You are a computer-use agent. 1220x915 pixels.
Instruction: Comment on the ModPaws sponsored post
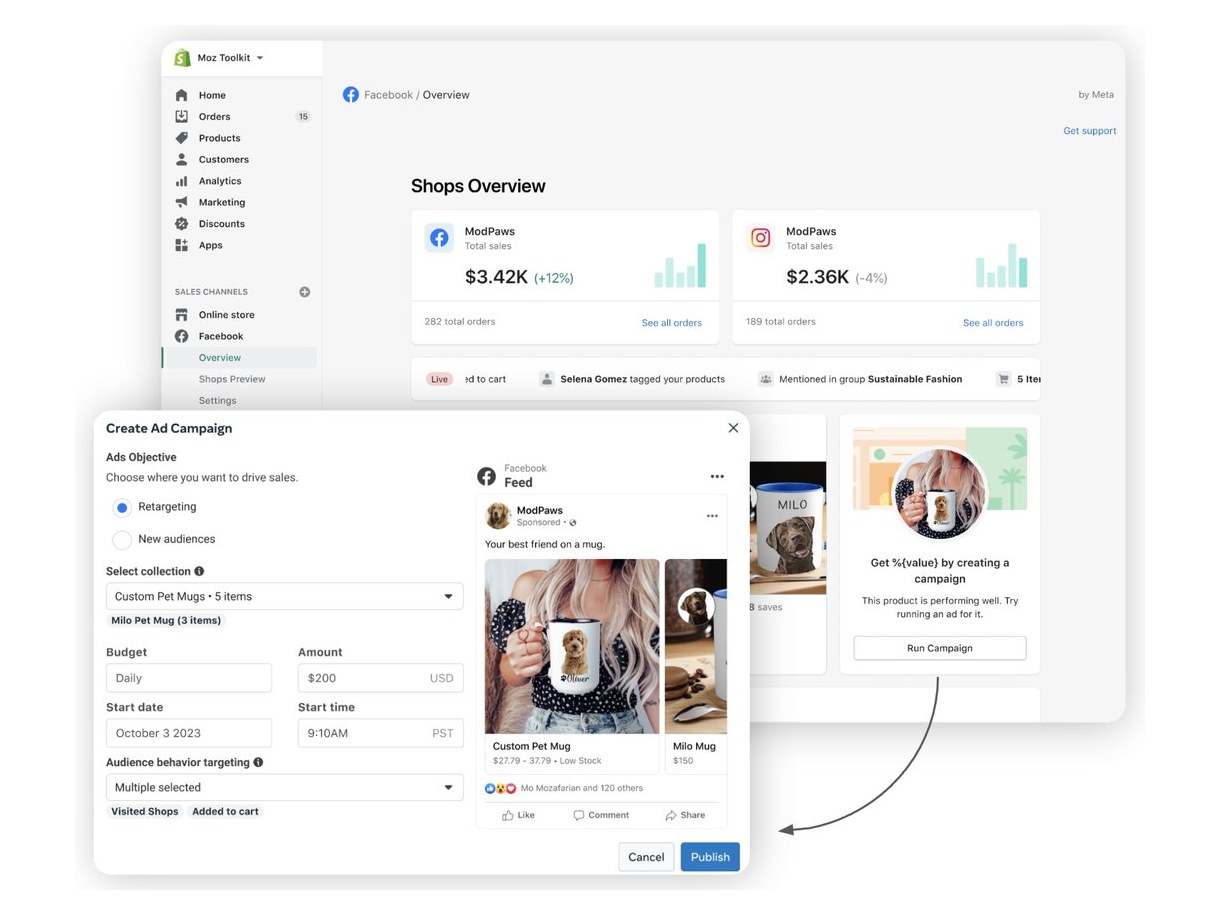pyautogui.click(x=601, y=815)
